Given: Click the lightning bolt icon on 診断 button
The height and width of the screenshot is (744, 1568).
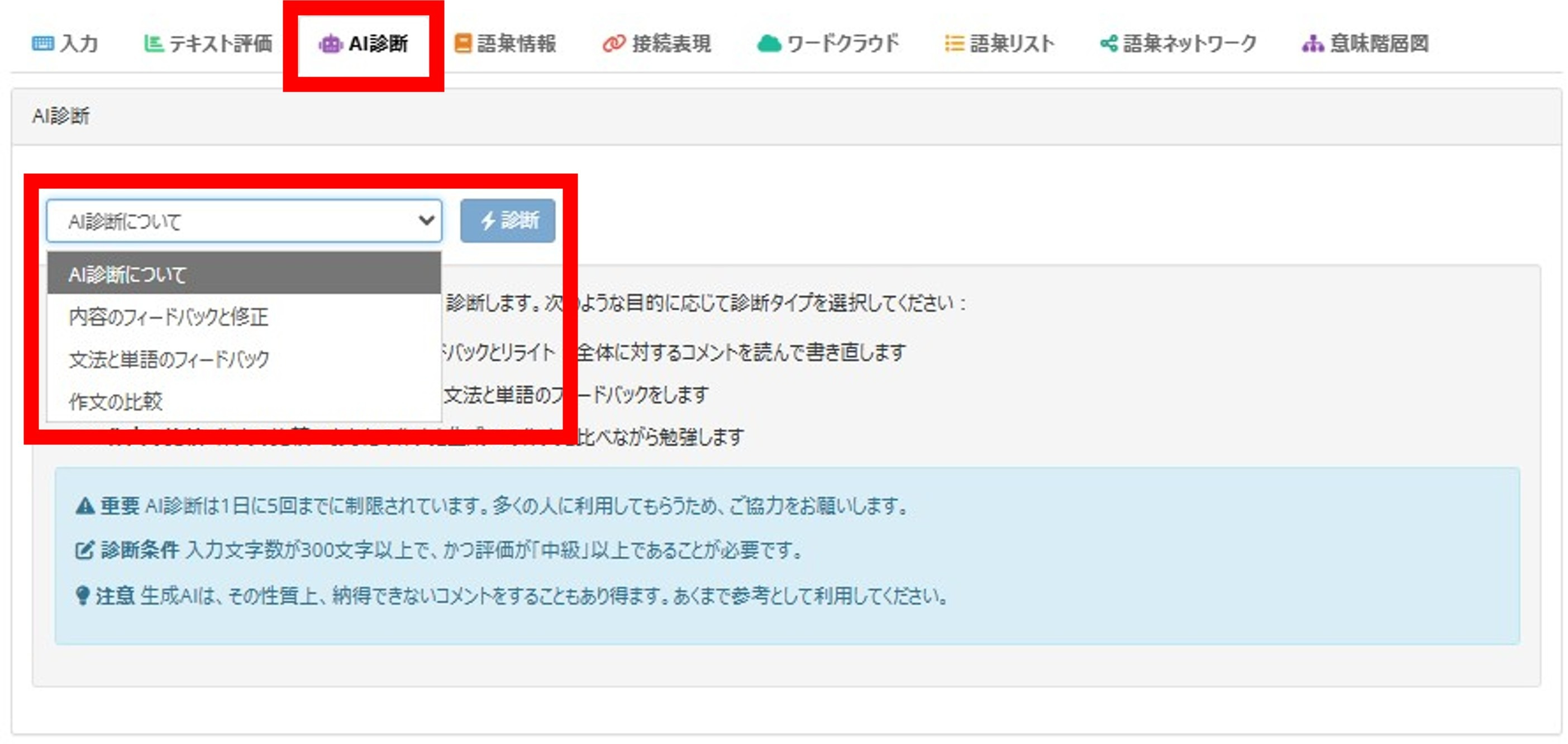Looking at the screenshot, I should pyautogui.click(x=488, y=221).
